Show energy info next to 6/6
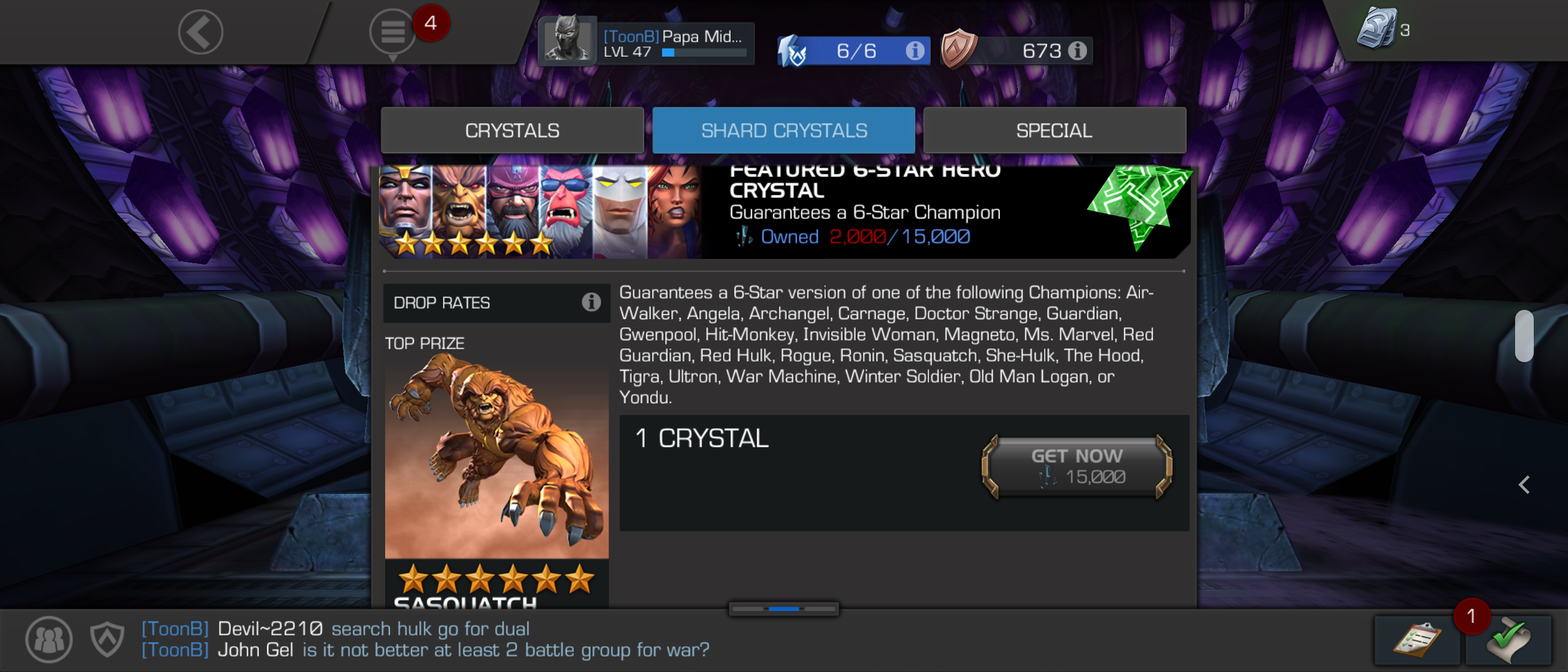Screen dimensions: 1568x672 (x=914, y=50)
